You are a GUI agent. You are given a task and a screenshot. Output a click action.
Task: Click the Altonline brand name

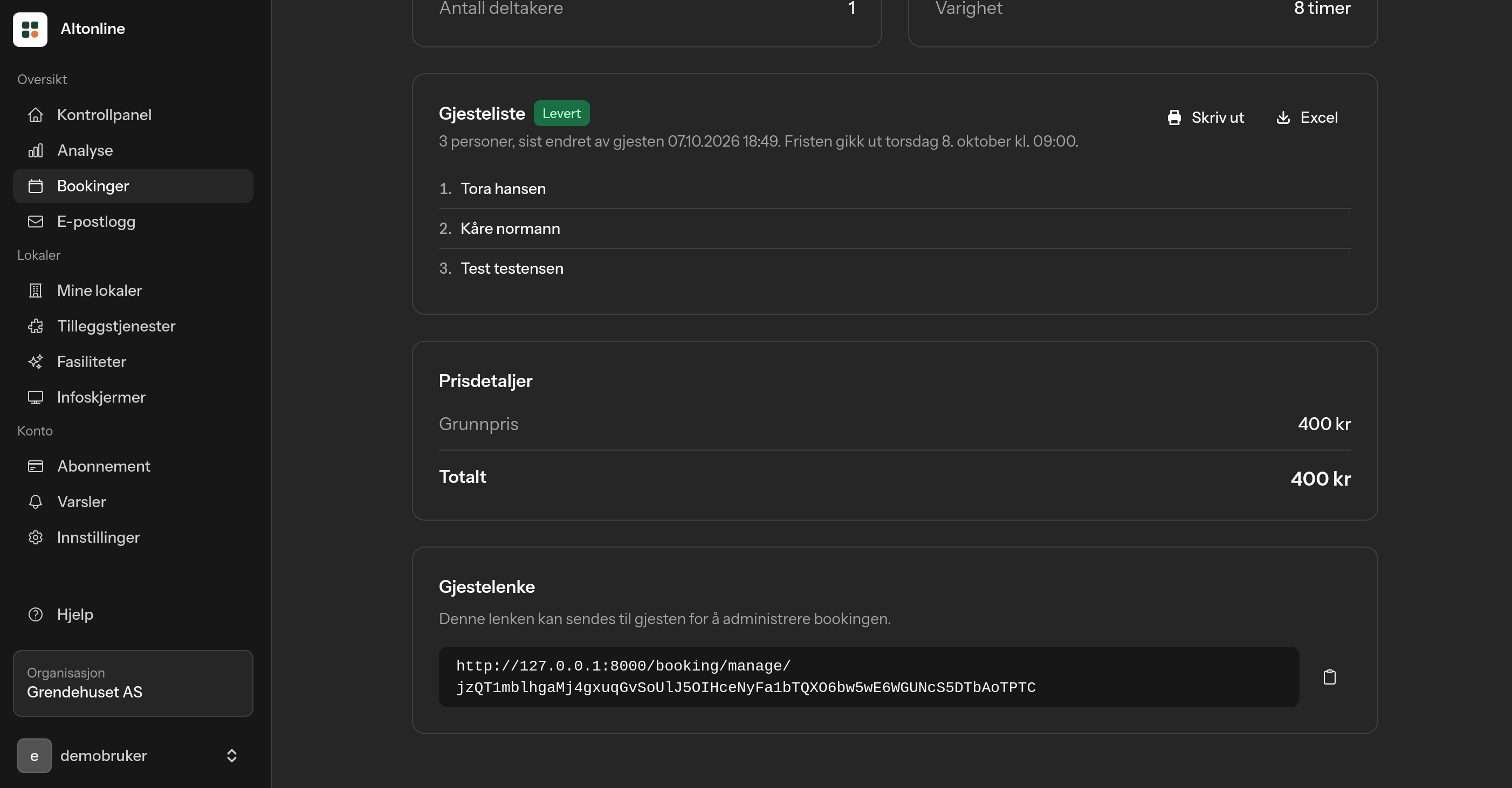93,29
